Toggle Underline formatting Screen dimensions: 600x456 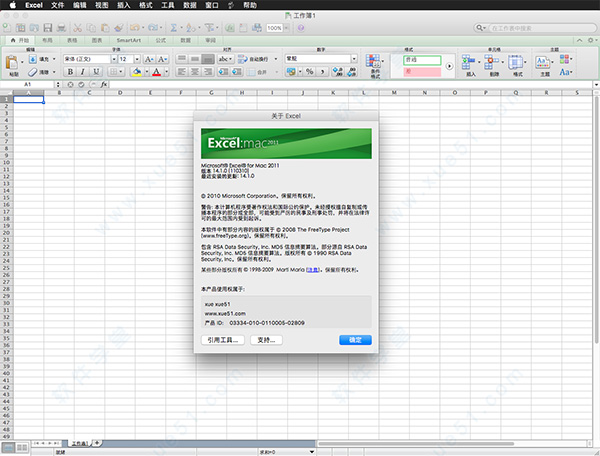tap(96, 72)
